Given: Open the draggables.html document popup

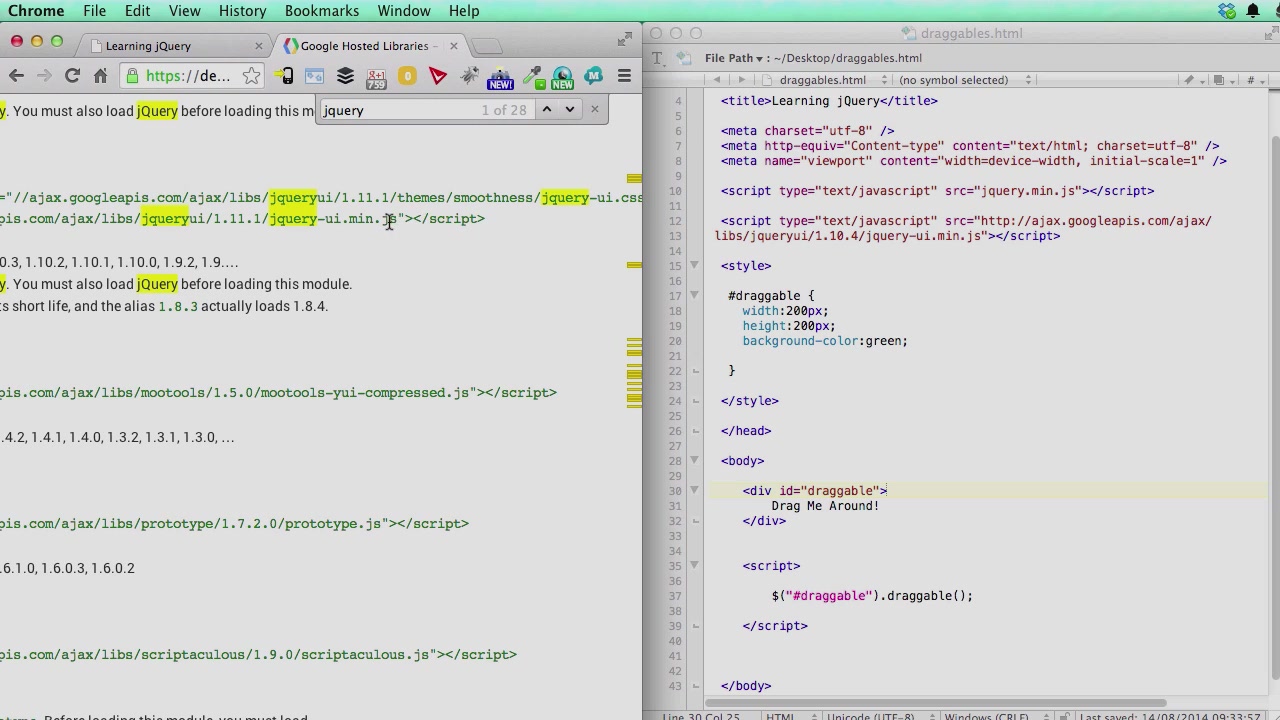Looking at the screenshot, I should (826, 80).
